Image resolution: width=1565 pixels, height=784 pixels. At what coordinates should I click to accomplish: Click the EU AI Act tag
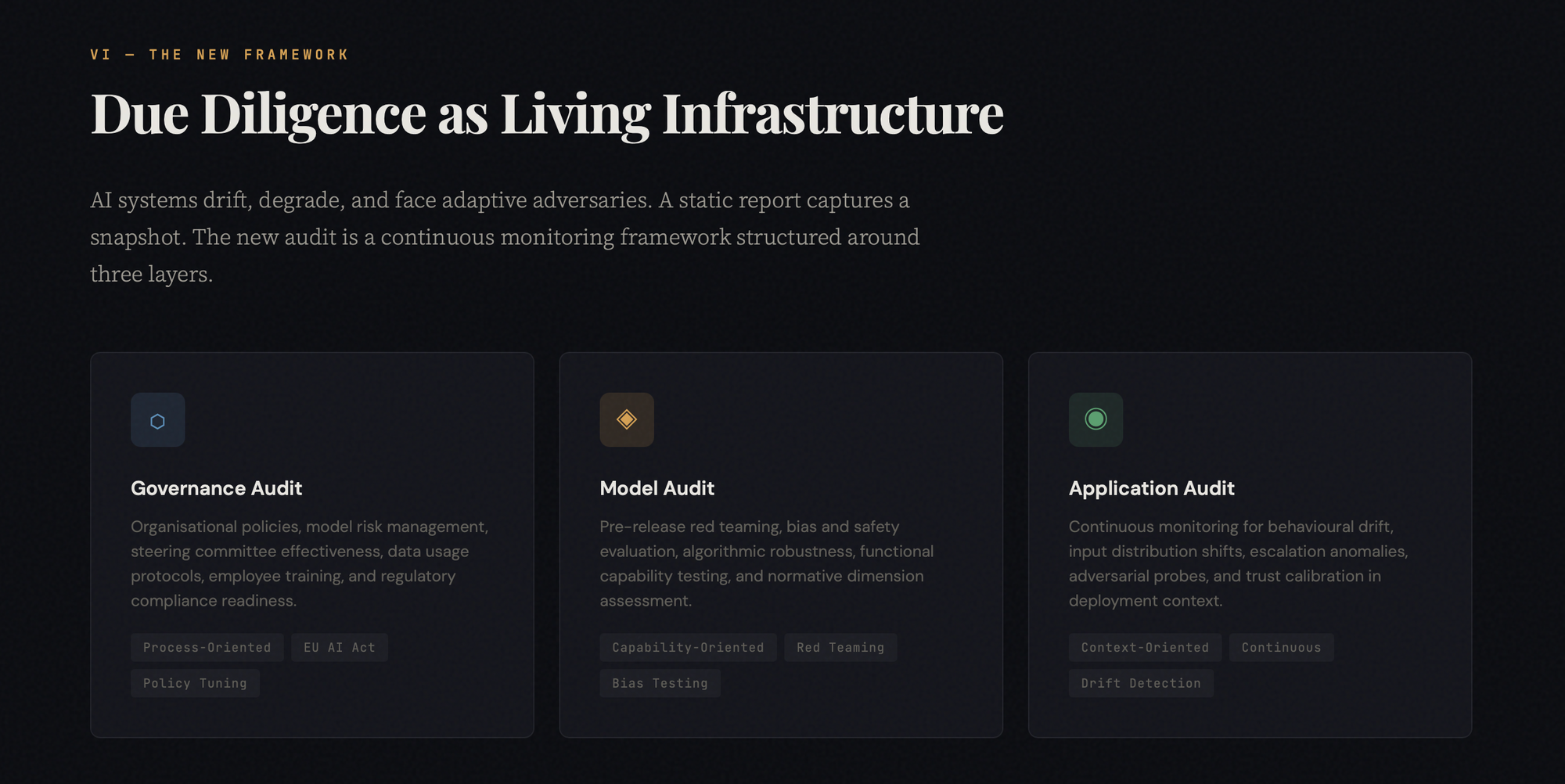(340, 648)
